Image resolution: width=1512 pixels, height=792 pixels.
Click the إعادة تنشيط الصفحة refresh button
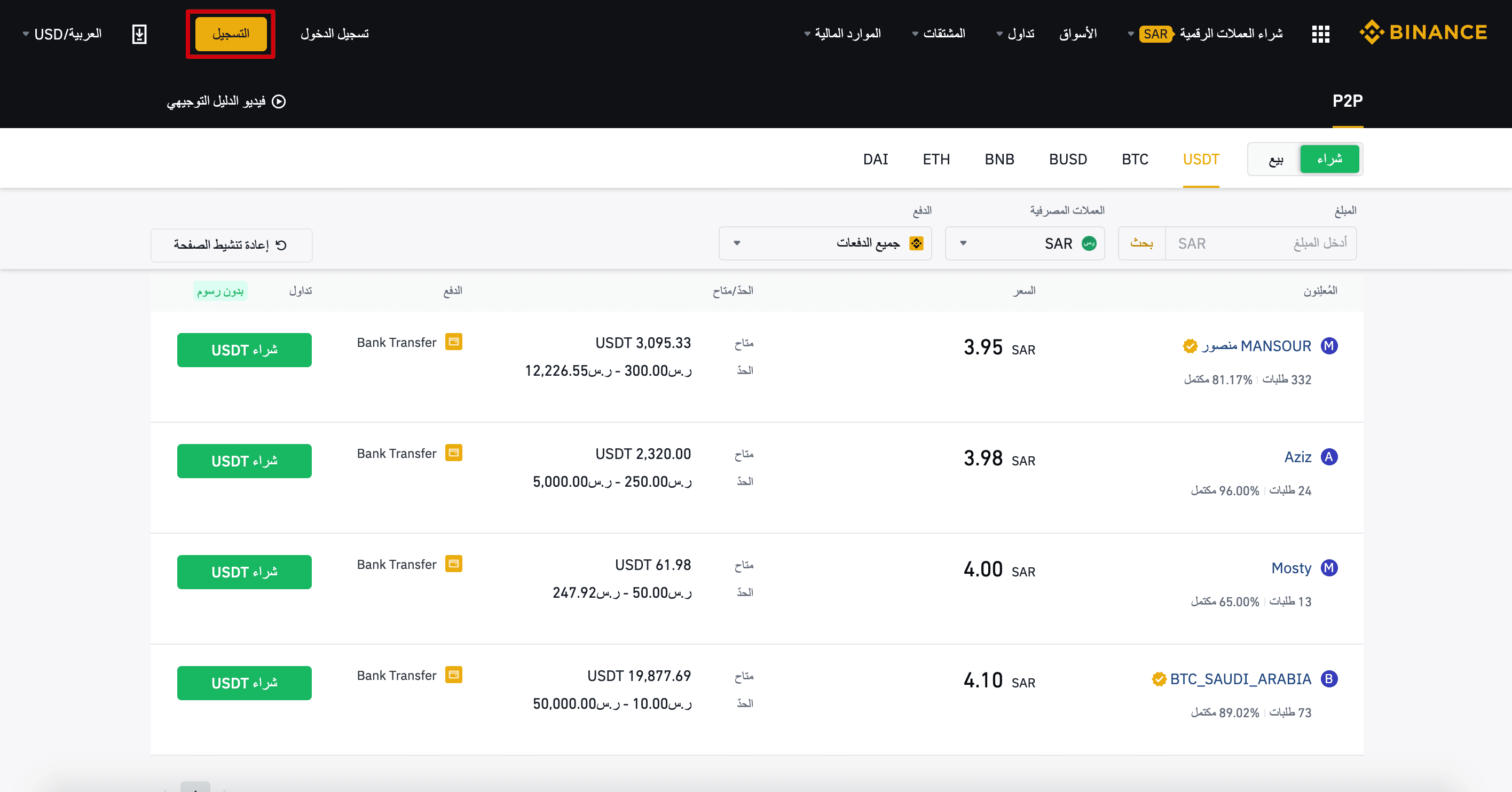pos(231,245)
